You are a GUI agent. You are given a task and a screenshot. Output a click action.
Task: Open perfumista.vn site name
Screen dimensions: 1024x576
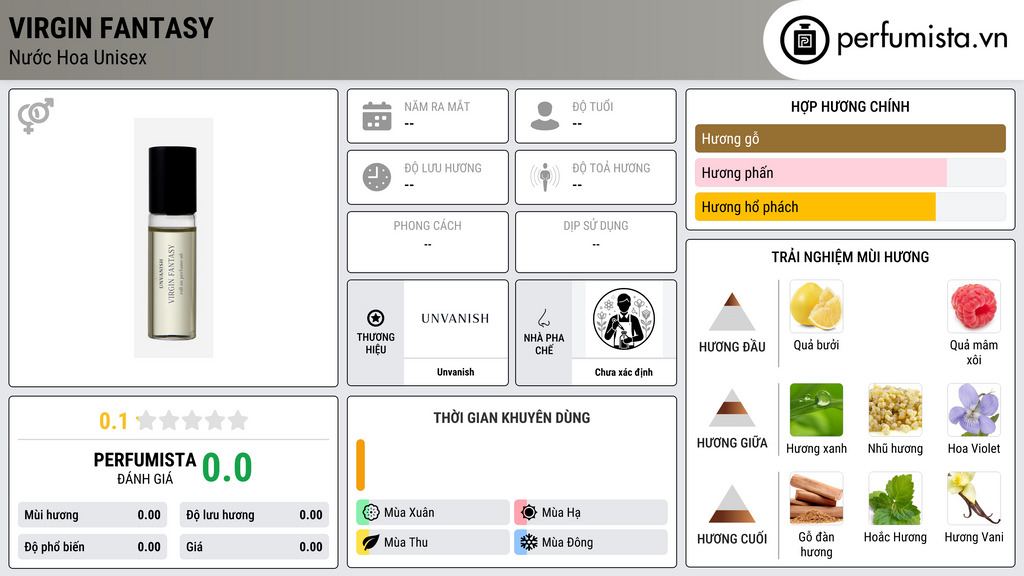tap(922, 39)
